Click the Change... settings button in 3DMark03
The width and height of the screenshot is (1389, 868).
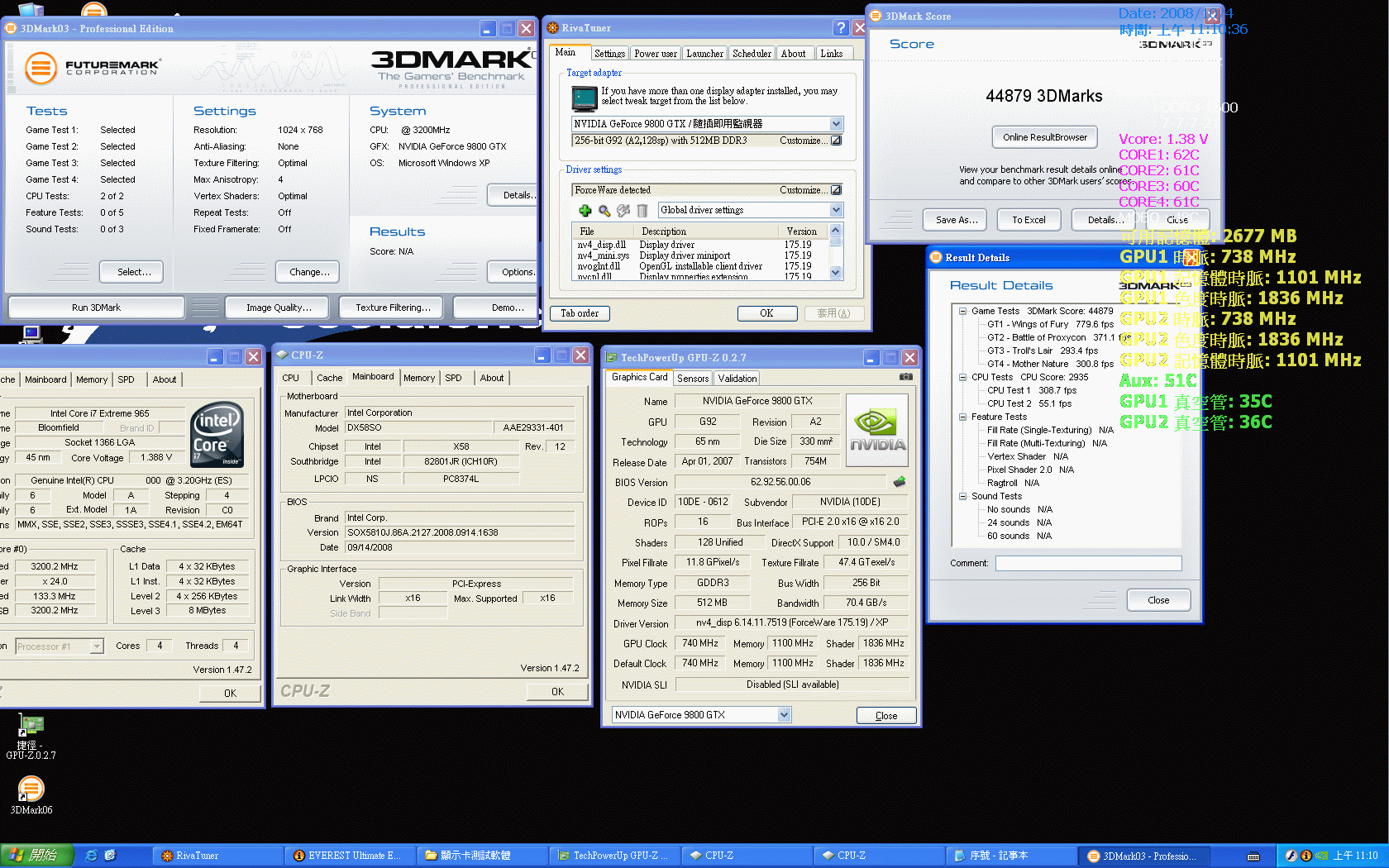[x=309, y=272]
